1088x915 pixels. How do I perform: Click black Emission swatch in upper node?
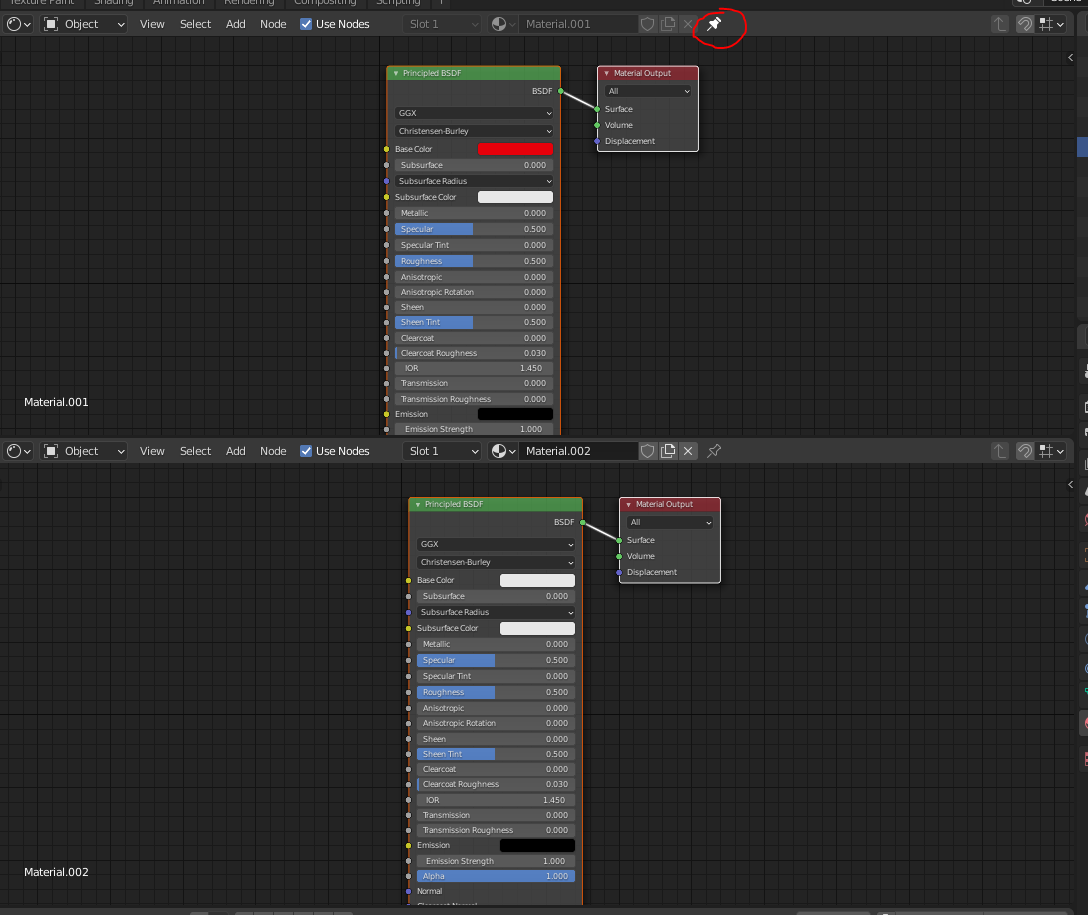516,414
